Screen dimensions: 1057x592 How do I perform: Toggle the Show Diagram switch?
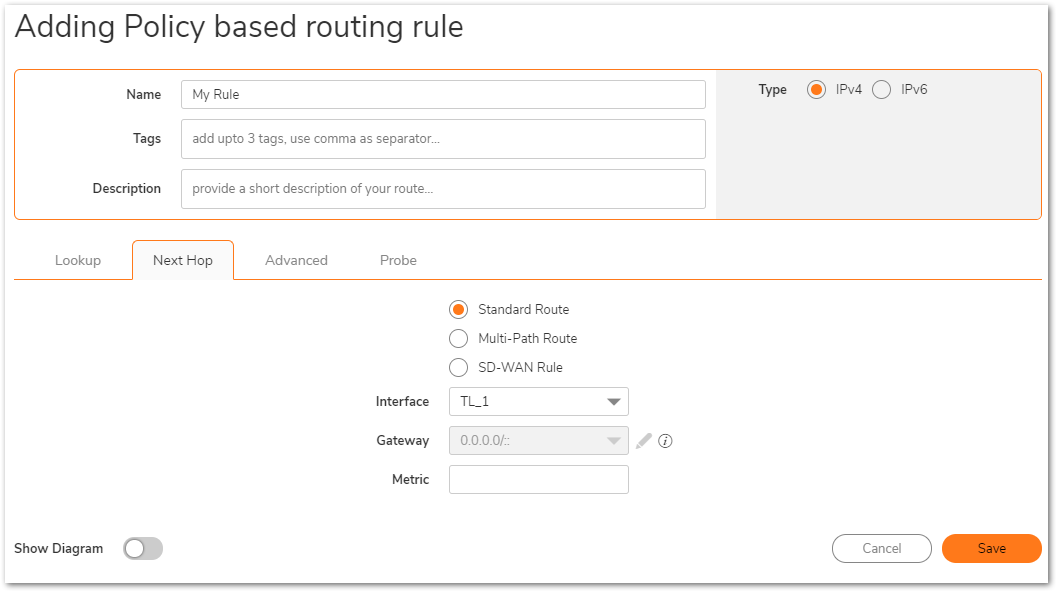(x=143, y=548)
